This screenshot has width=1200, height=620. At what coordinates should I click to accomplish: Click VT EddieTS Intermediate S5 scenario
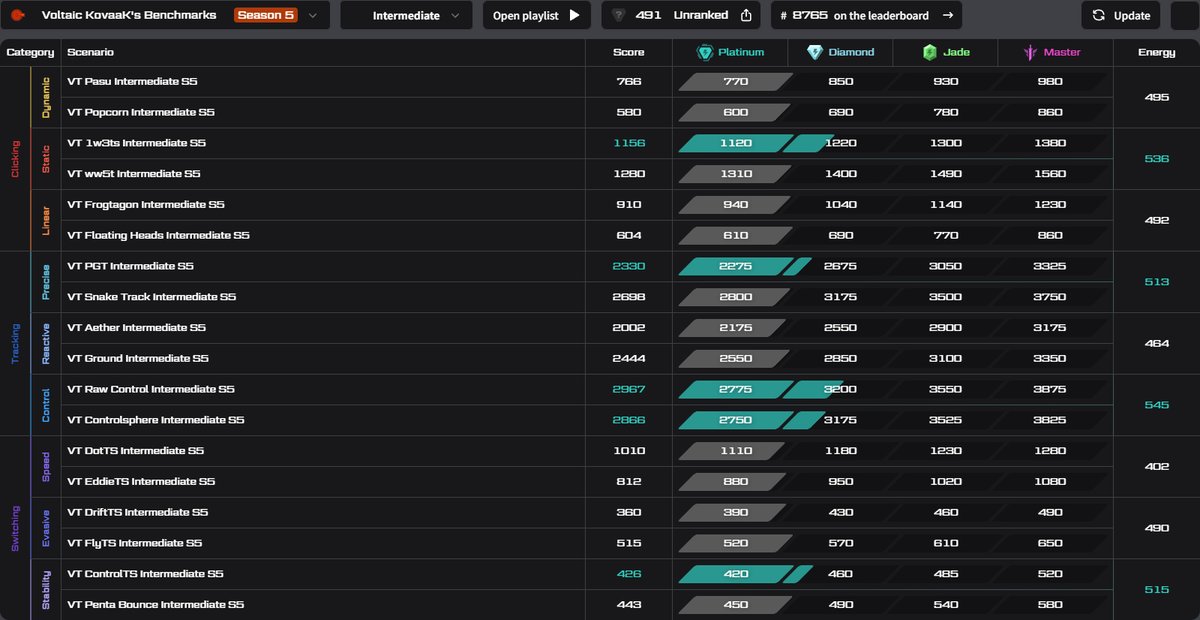coord(141,481)
